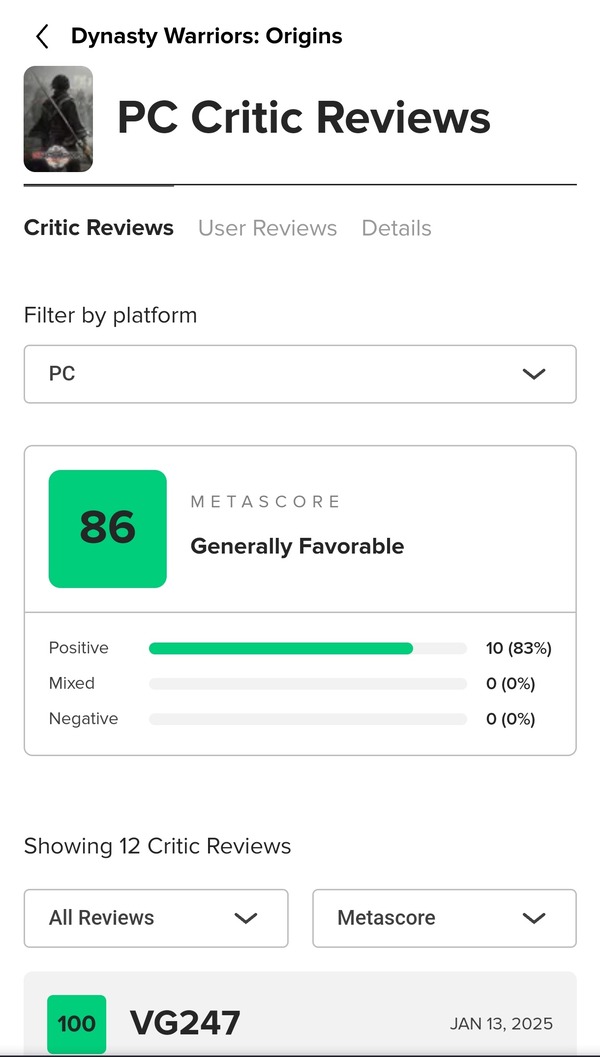The width and height of the screenshot is (600, 1057).
Task: Click the 10 (83%) positive count
Action: click(x=518, y=648)
